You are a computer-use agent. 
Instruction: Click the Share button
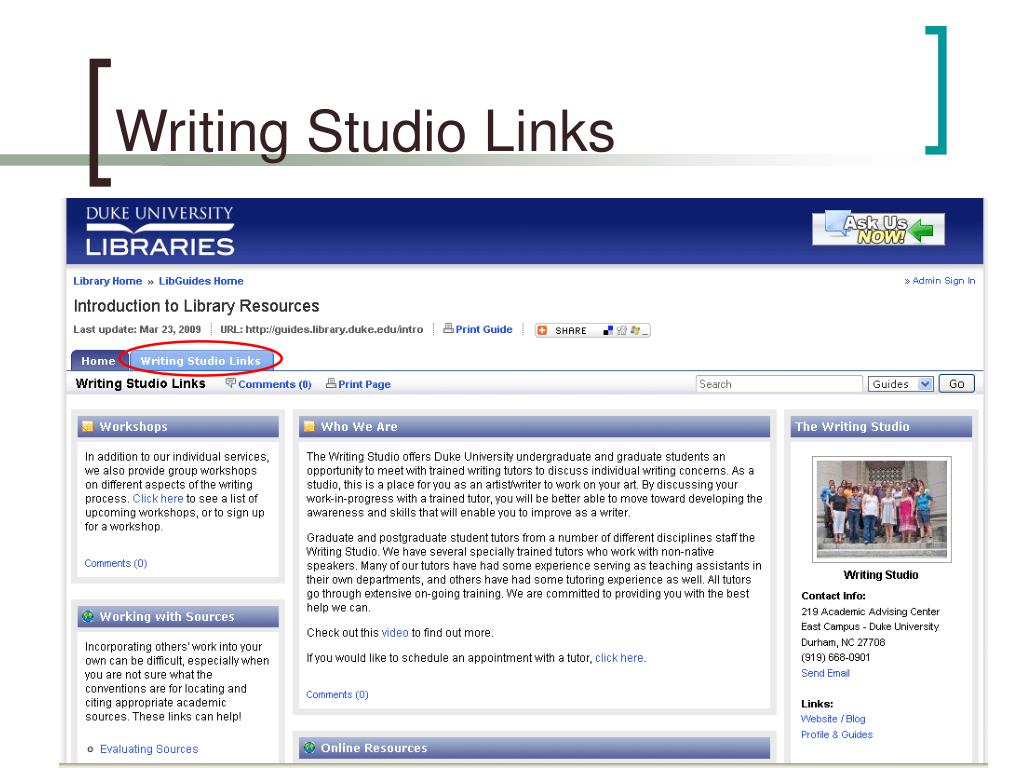592,330
